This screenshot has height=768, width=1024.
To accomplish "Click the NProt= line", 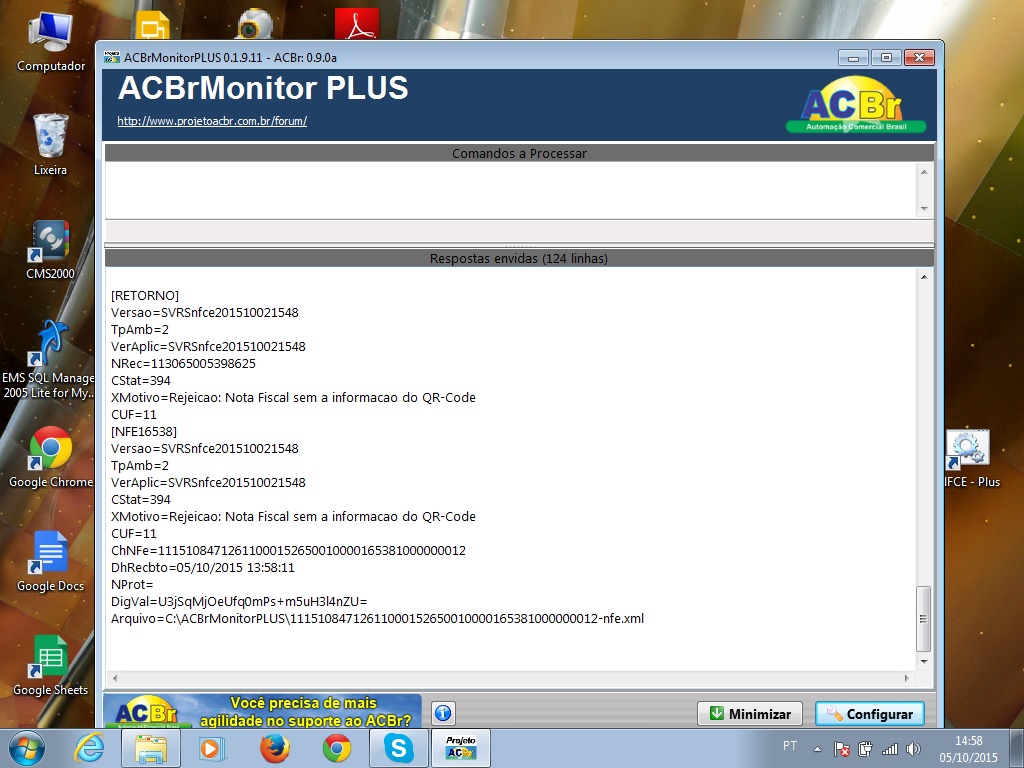I will click(x=132, y=584).
